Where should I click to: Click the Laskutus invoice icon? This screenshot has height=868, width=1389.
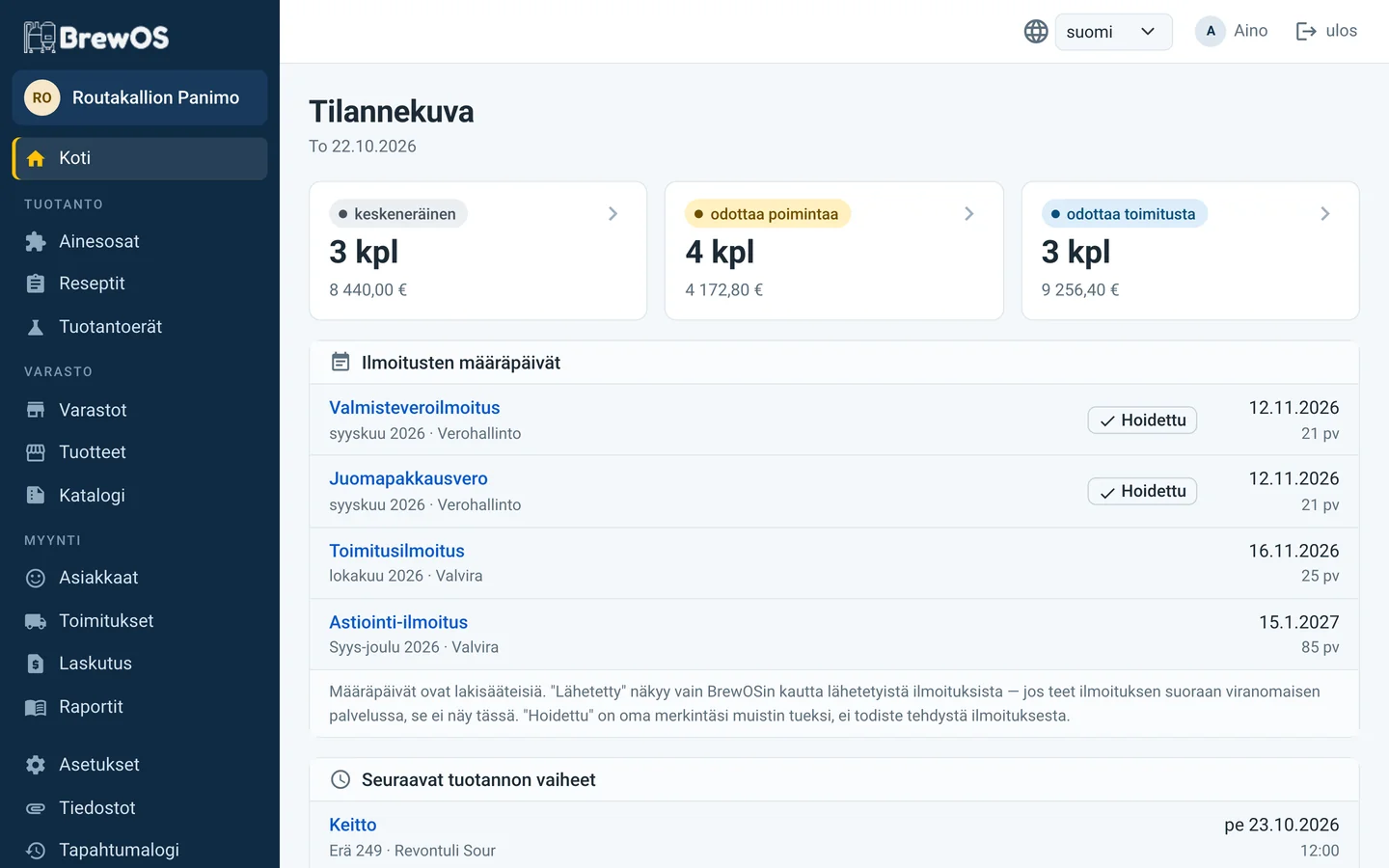click(36, 664)
